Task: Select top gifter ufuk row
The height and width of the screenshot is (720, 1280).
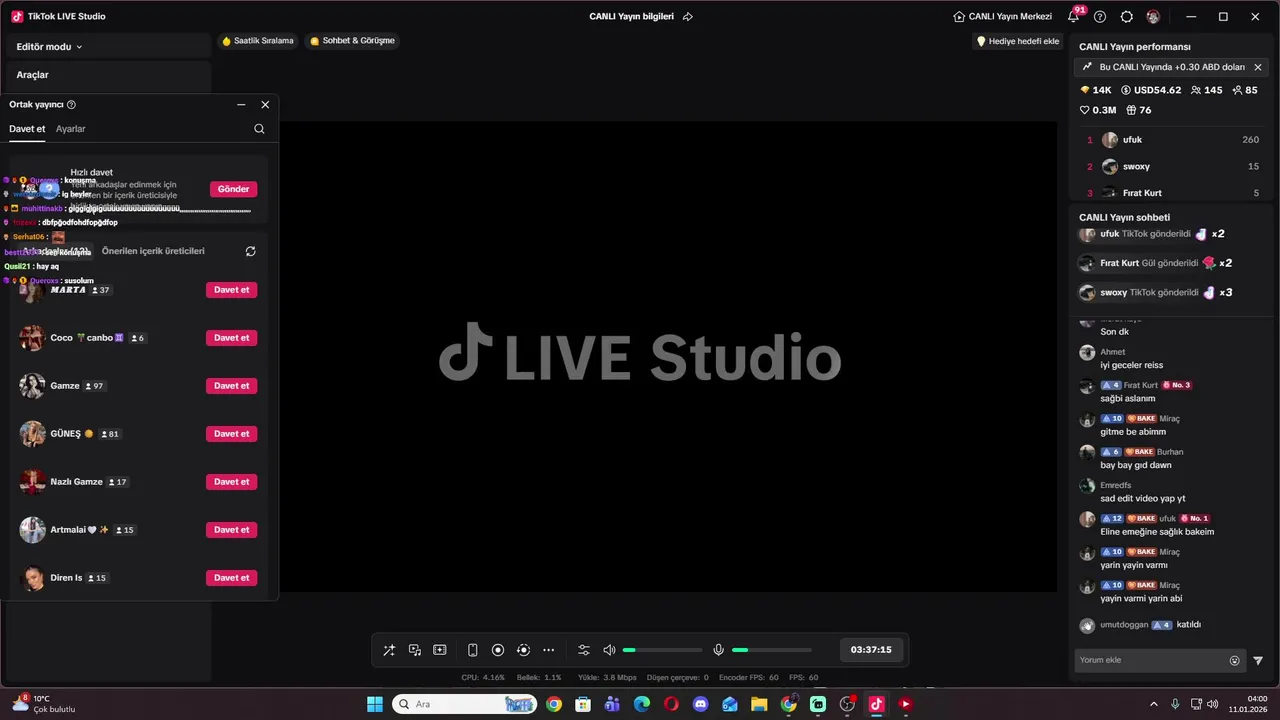Action: [x=1172, y=140]
